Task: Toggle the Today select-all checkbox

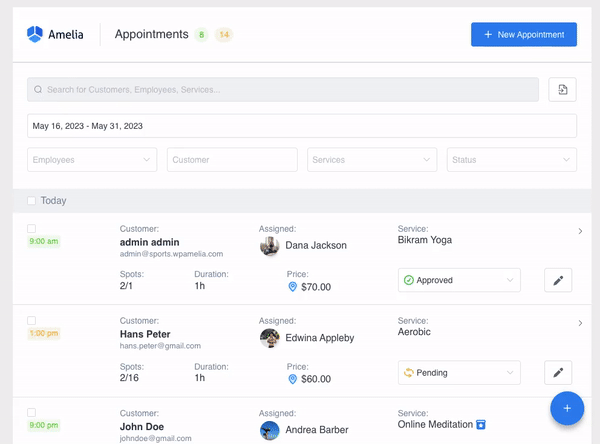Action: coord(32,201)
